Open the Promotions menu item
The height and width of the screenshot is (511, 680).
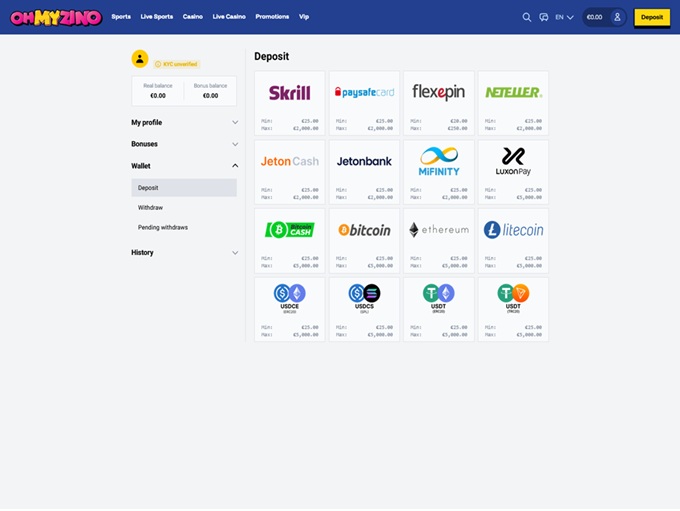272,17
